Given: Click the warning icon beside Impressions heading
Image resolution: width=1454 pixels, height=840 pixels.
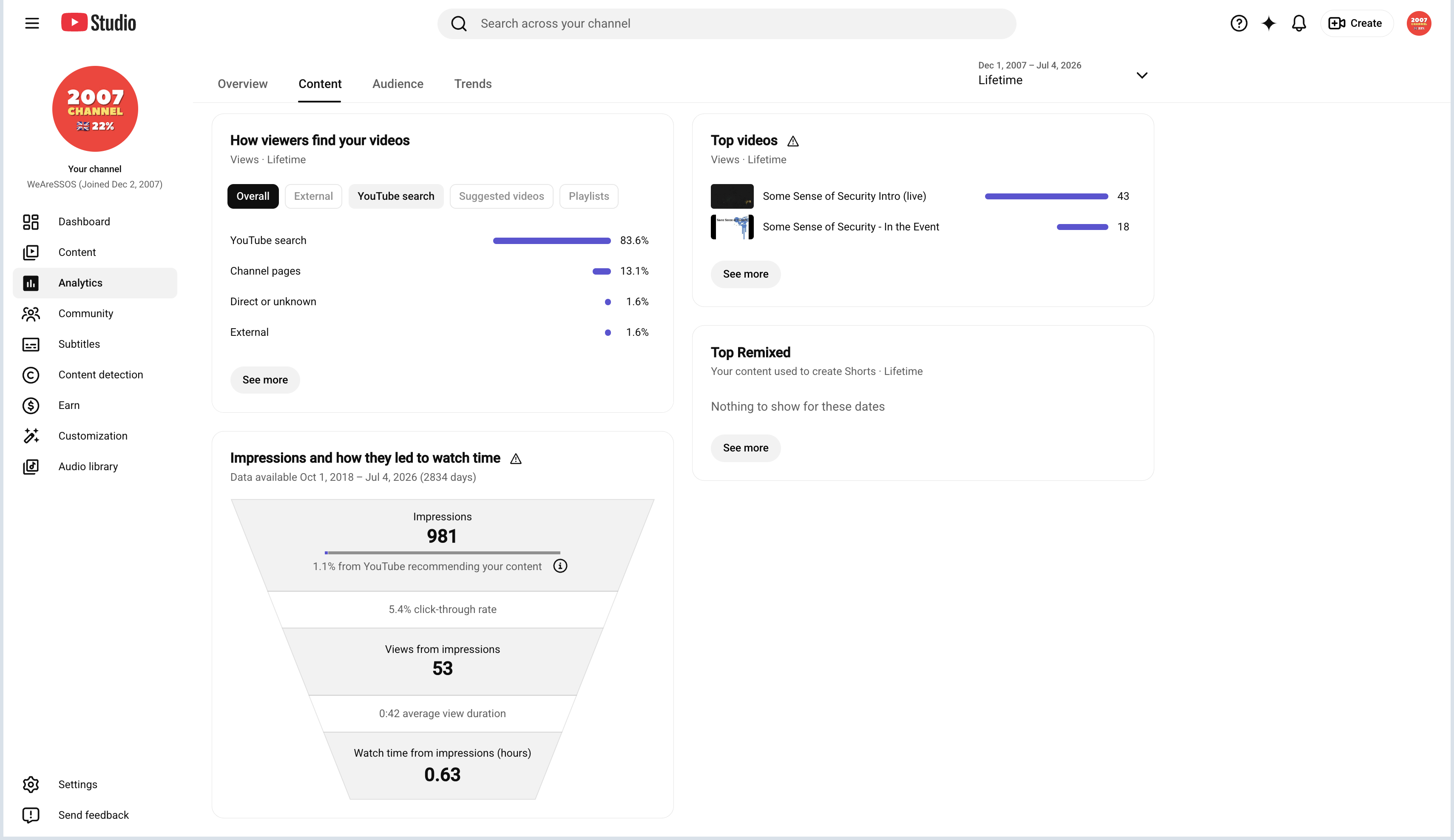Looking at the screenshot, I should click(516, 459).
